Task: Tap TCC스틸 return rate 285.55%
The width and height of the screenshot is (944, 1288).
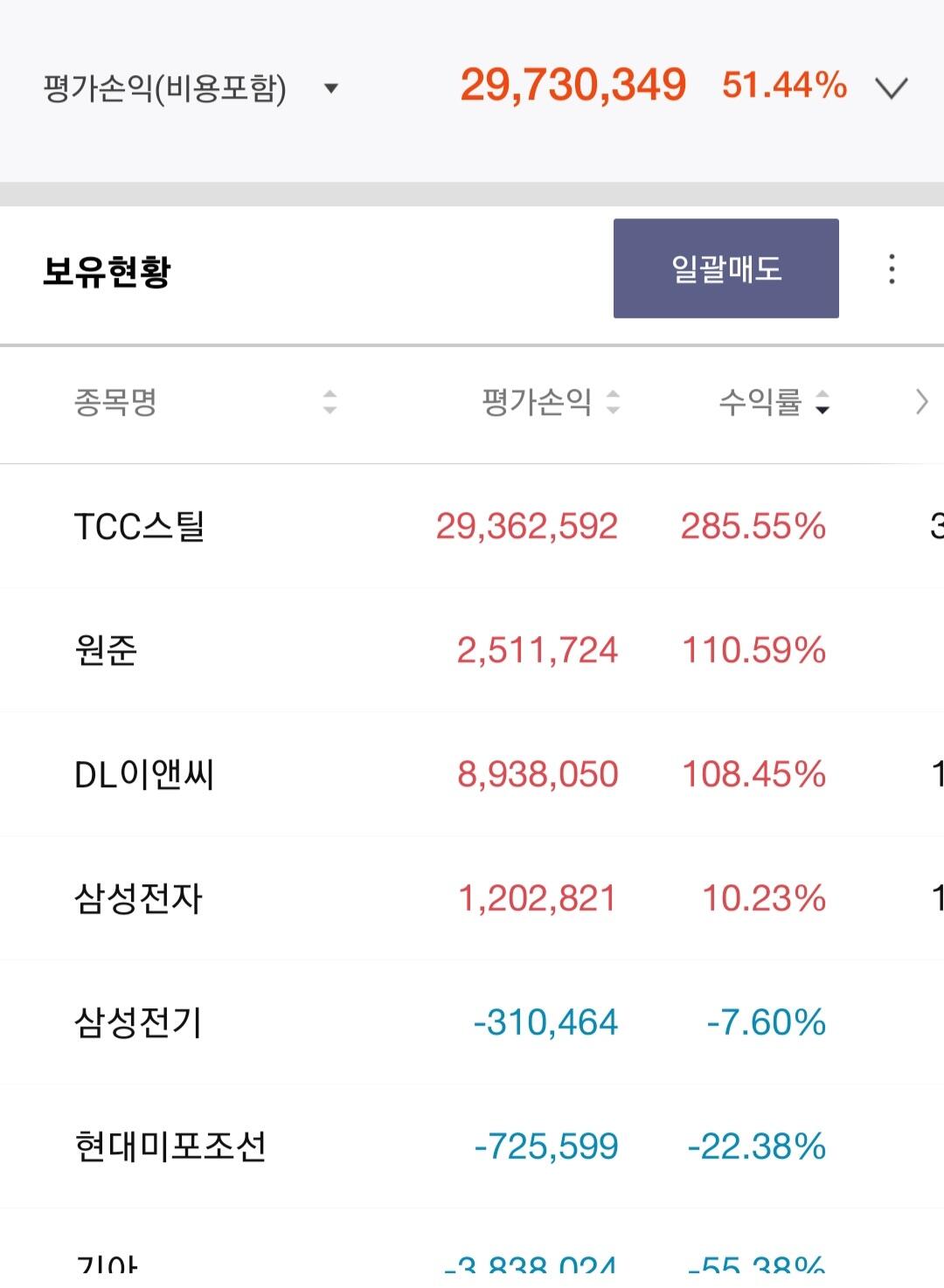Action: click(753, 527)
